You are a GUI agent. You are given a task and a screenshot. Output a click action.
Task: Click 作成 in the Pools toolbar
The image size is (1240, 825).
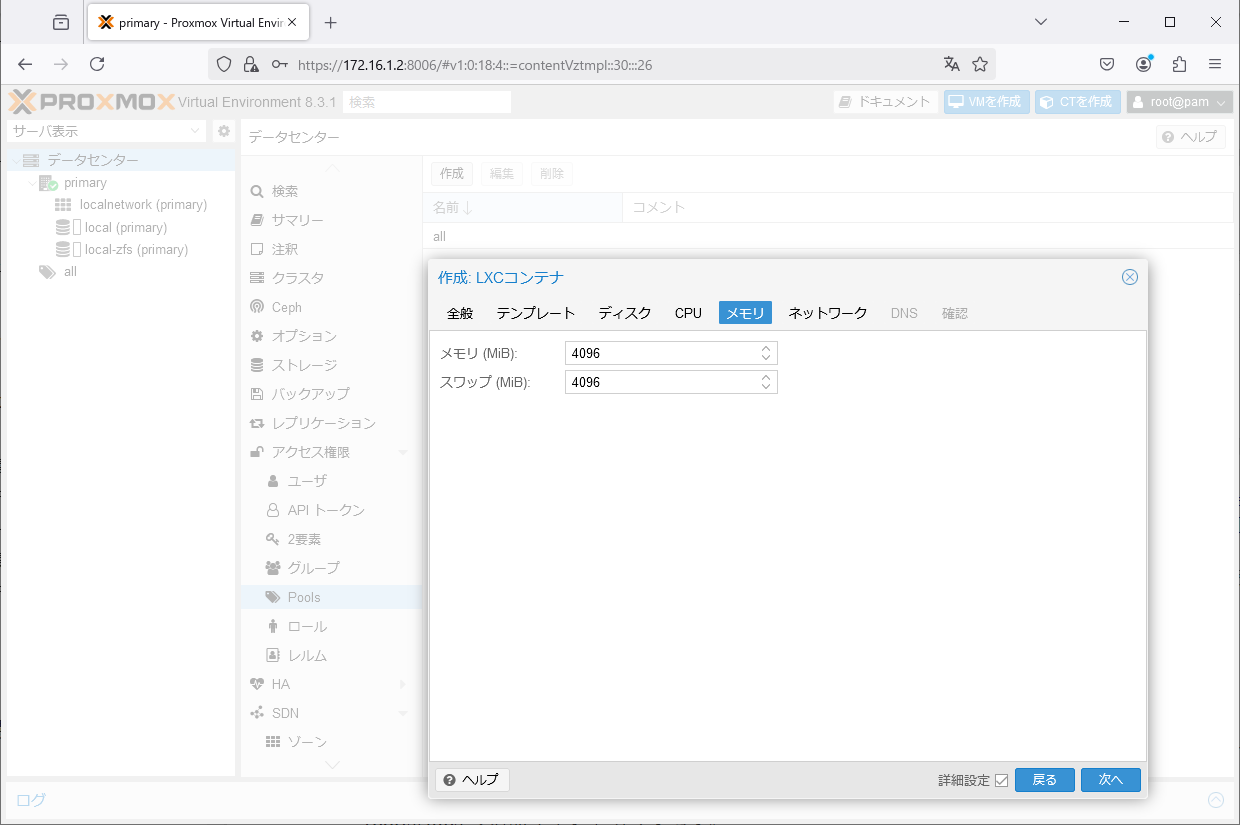click(452, 173)
